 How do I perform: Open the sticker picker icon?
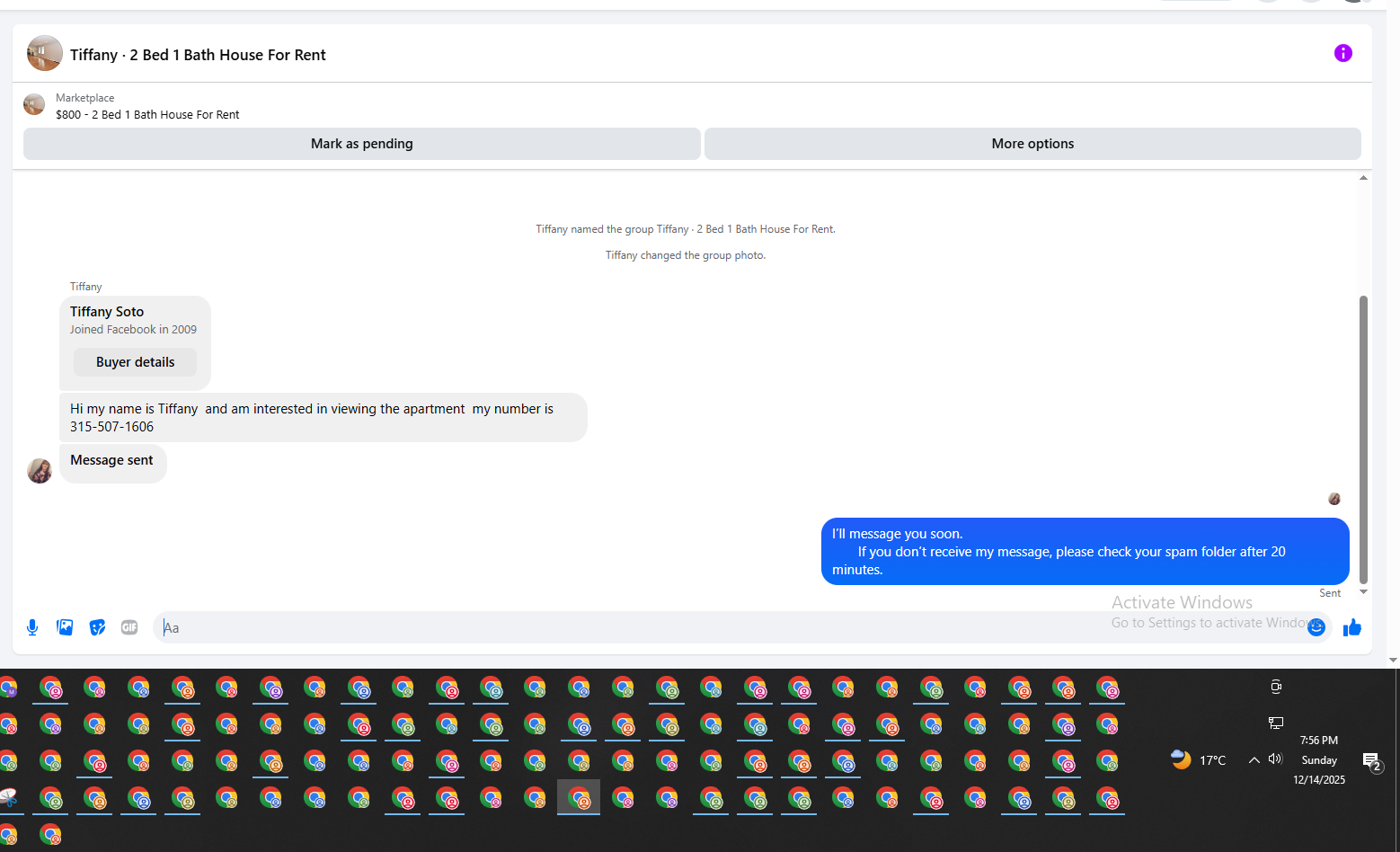pyautogui.click(x=97, y=627)
